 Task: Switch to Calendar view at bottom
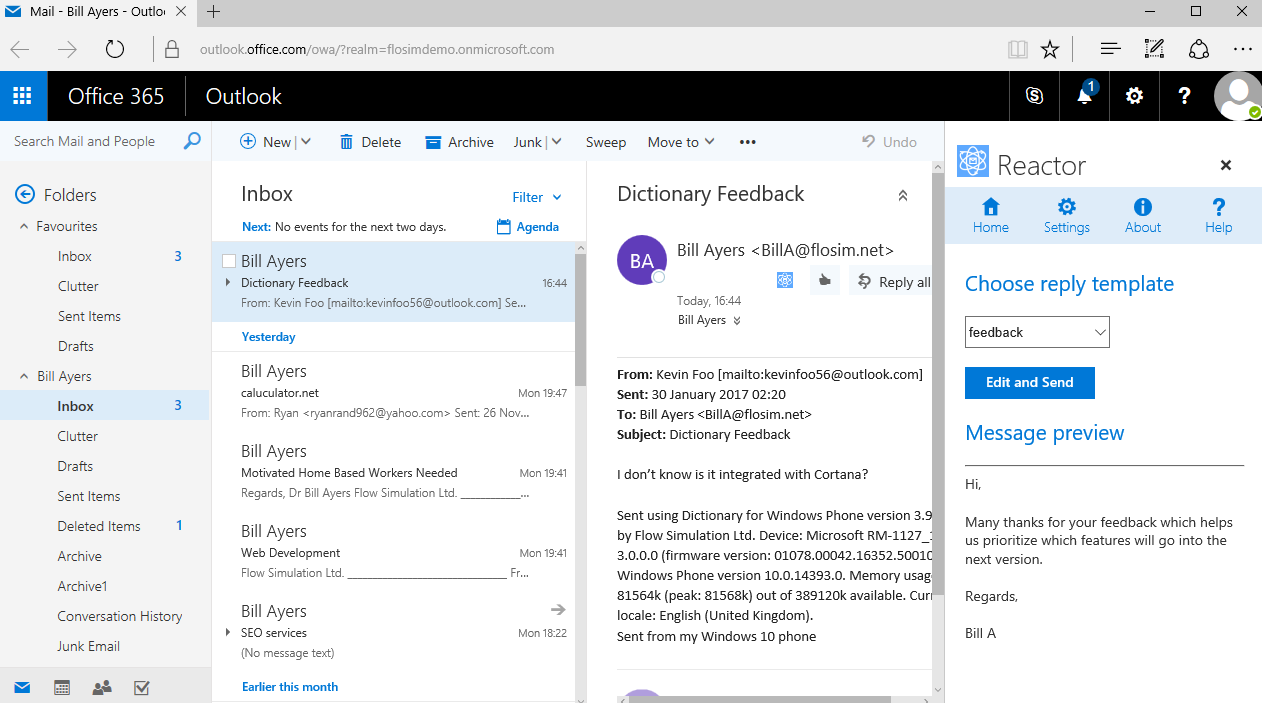point(62,687)
